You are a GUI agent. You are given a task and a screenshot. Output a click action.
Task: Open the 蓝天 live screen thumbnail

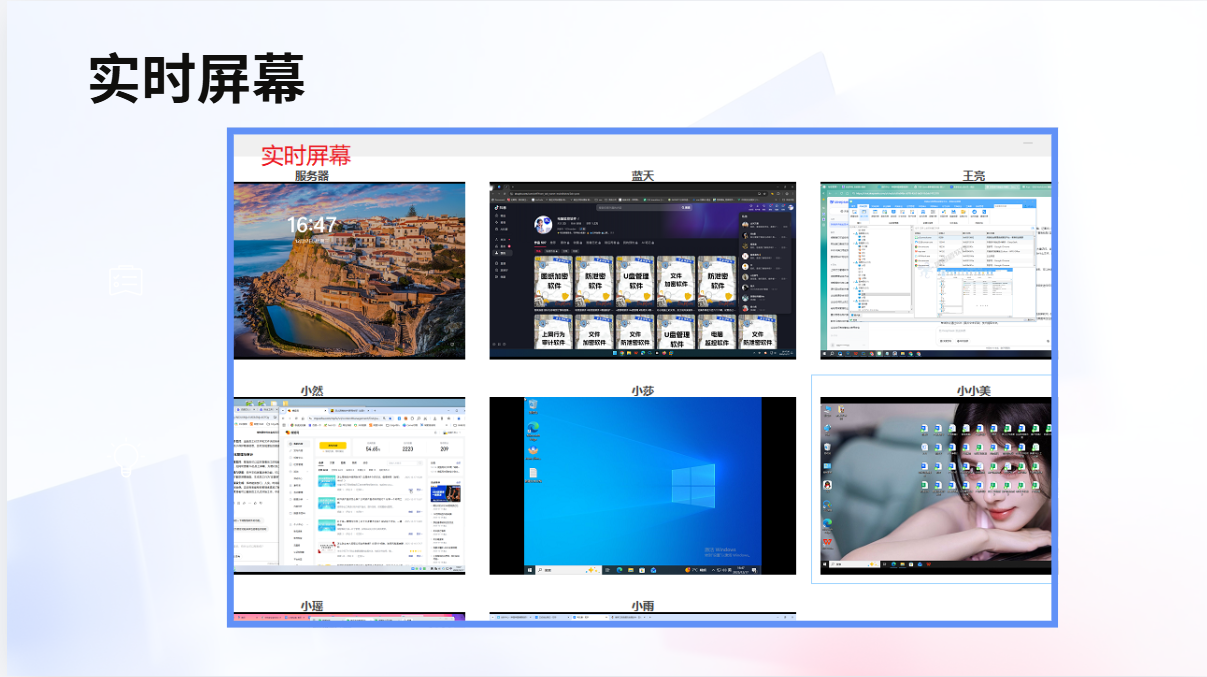pos(642,270)
